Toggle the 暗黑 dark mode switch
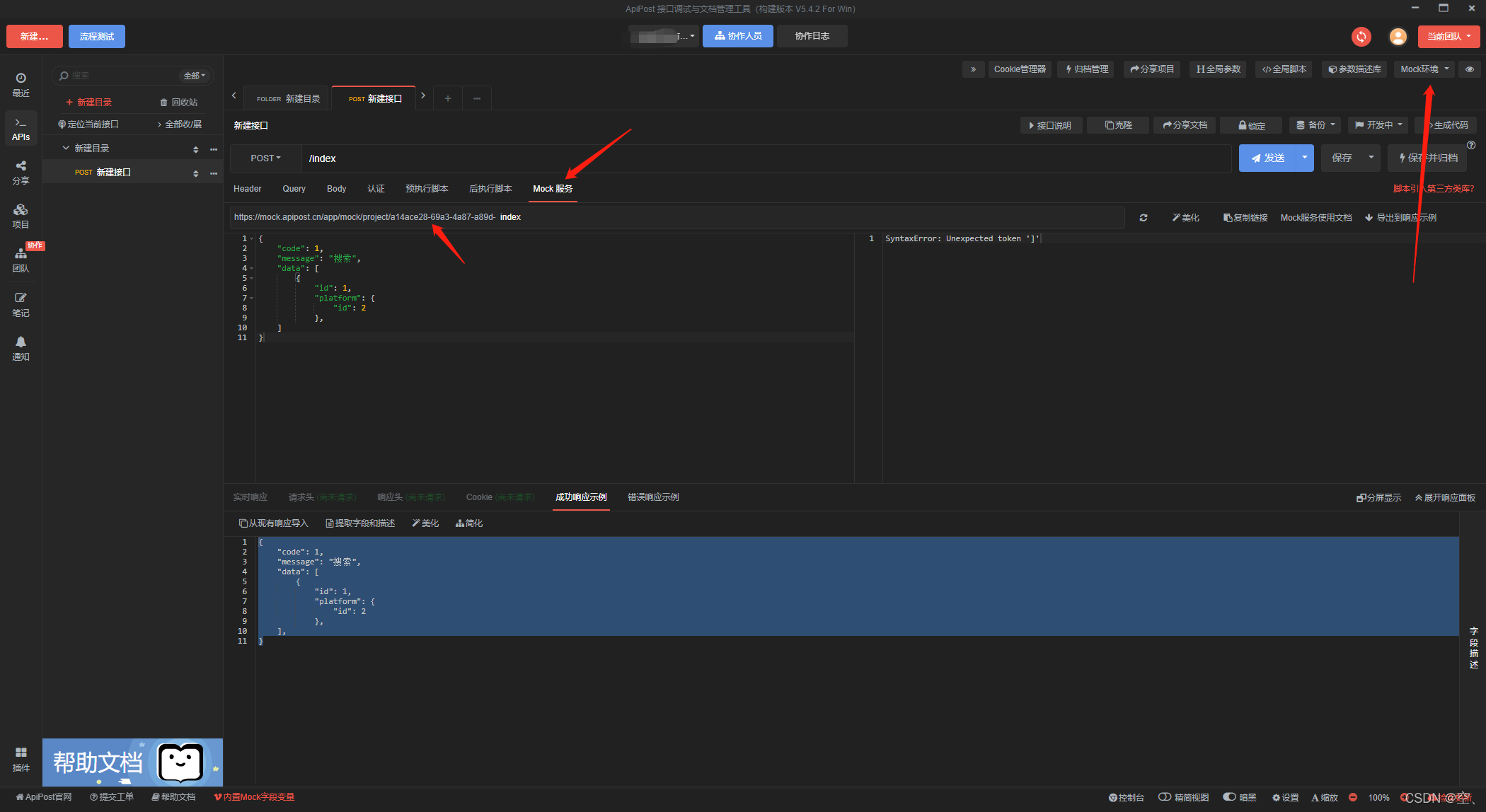1486x812 pixels. coord(1229,797)
